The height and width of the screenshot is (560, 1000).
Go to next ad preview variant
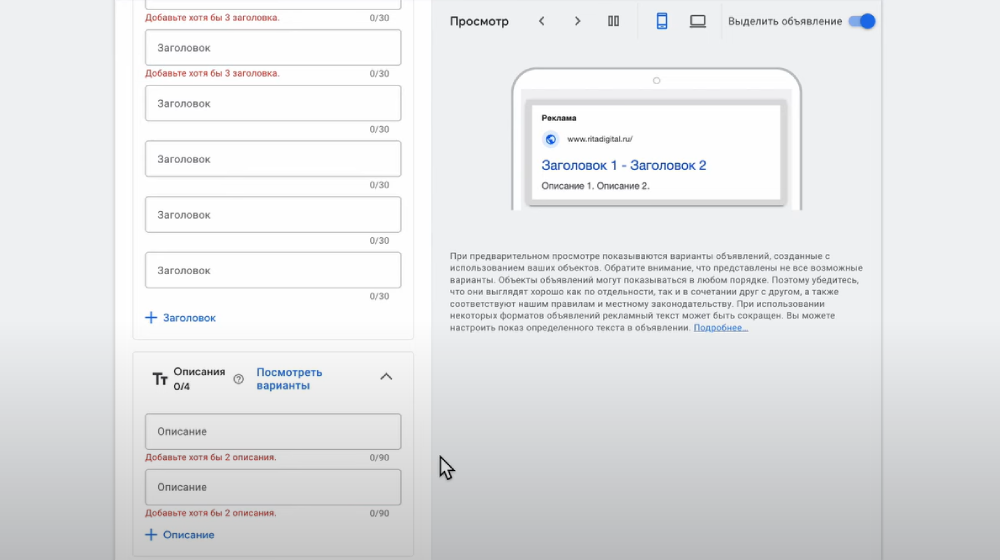click(x=578, y=21)
